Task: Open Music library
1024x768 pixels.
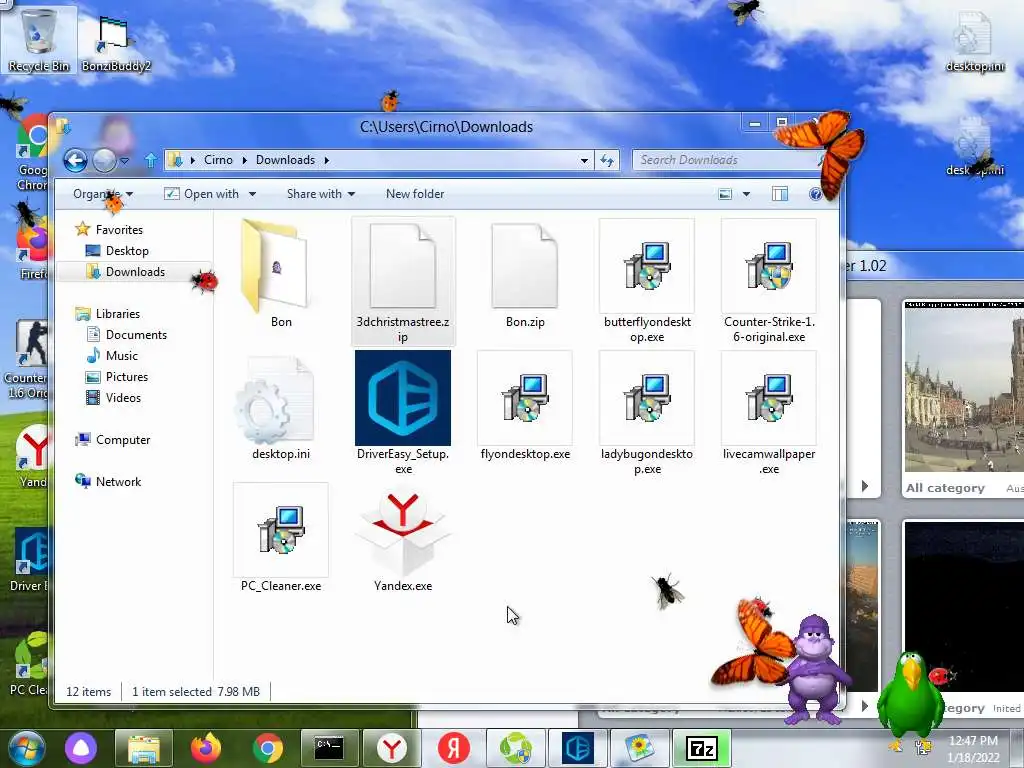Action: click(x=121, y=356)
